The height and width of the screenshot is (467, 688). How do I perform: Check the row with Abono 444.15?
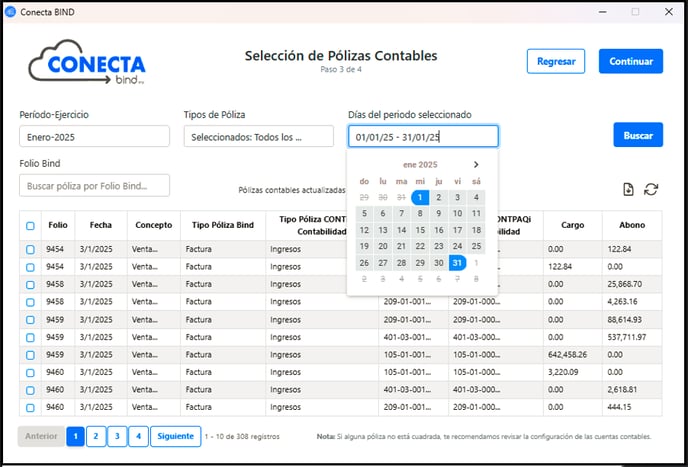click(x=30, y=407)
